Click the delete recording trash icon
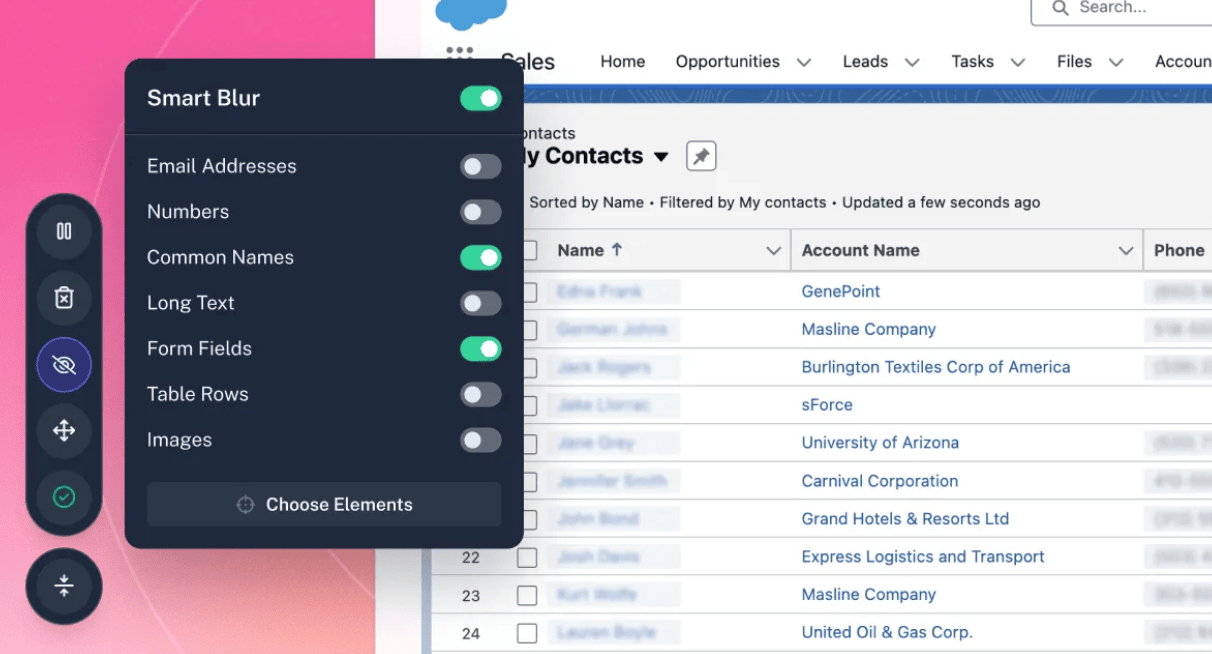Screen dimensions: 1212x654 64,298
